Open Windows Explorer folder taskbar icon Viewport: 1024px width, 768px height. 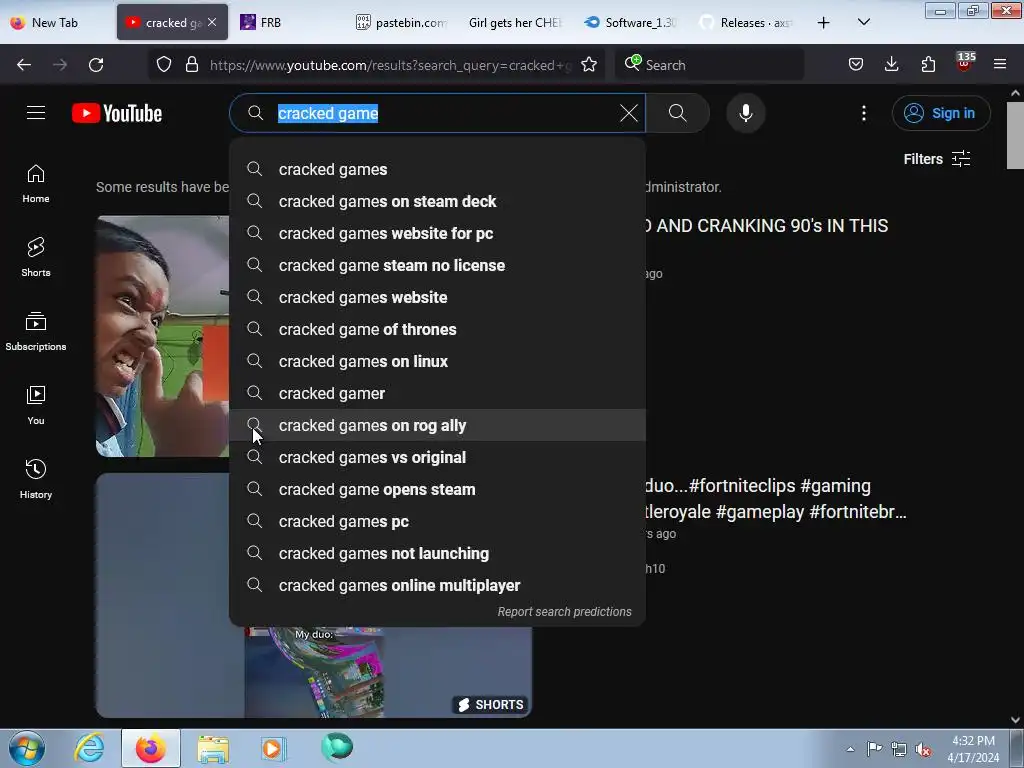(x=213, y=748)
